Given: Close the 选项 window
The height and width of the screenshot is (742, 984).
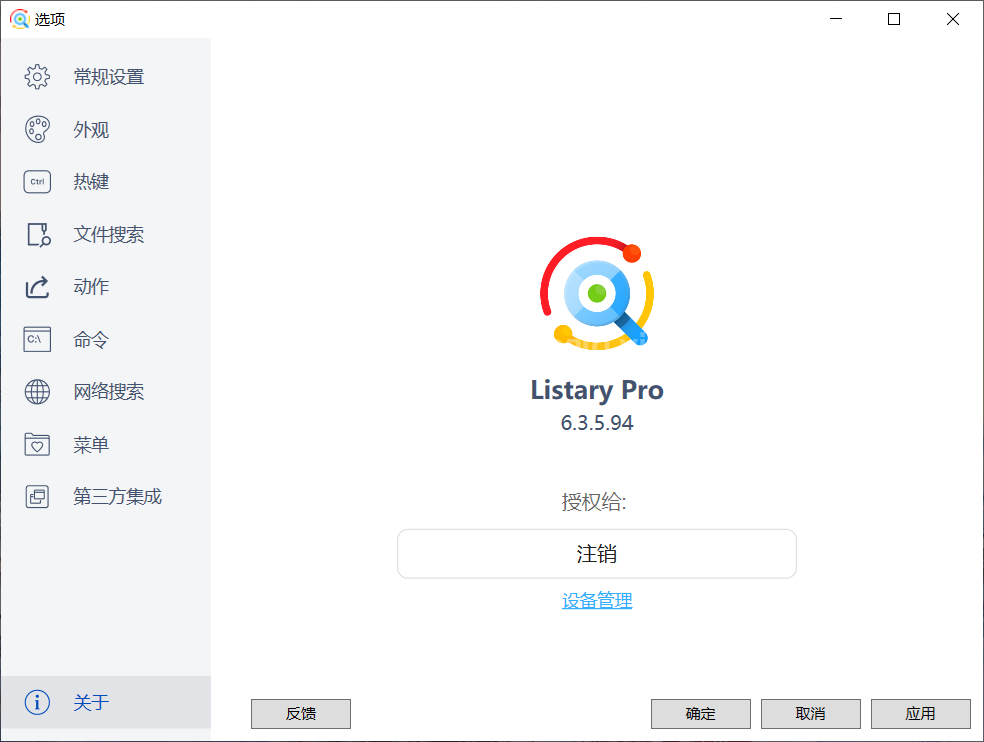Looking at the screenshot, I should click(x=952, y=19).
